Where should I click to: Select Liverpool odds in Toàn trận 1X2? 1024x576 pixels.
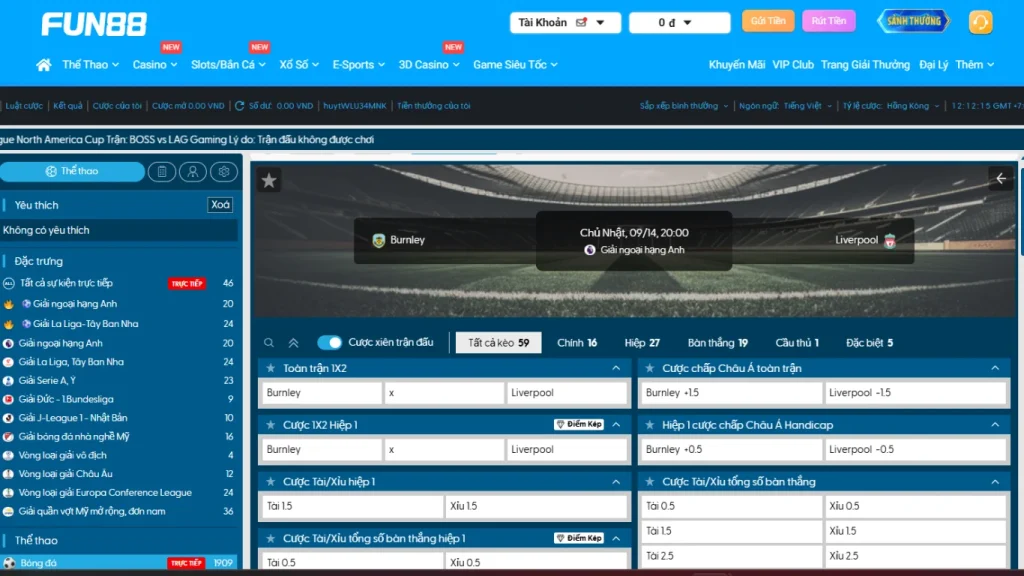pos(567,393)
